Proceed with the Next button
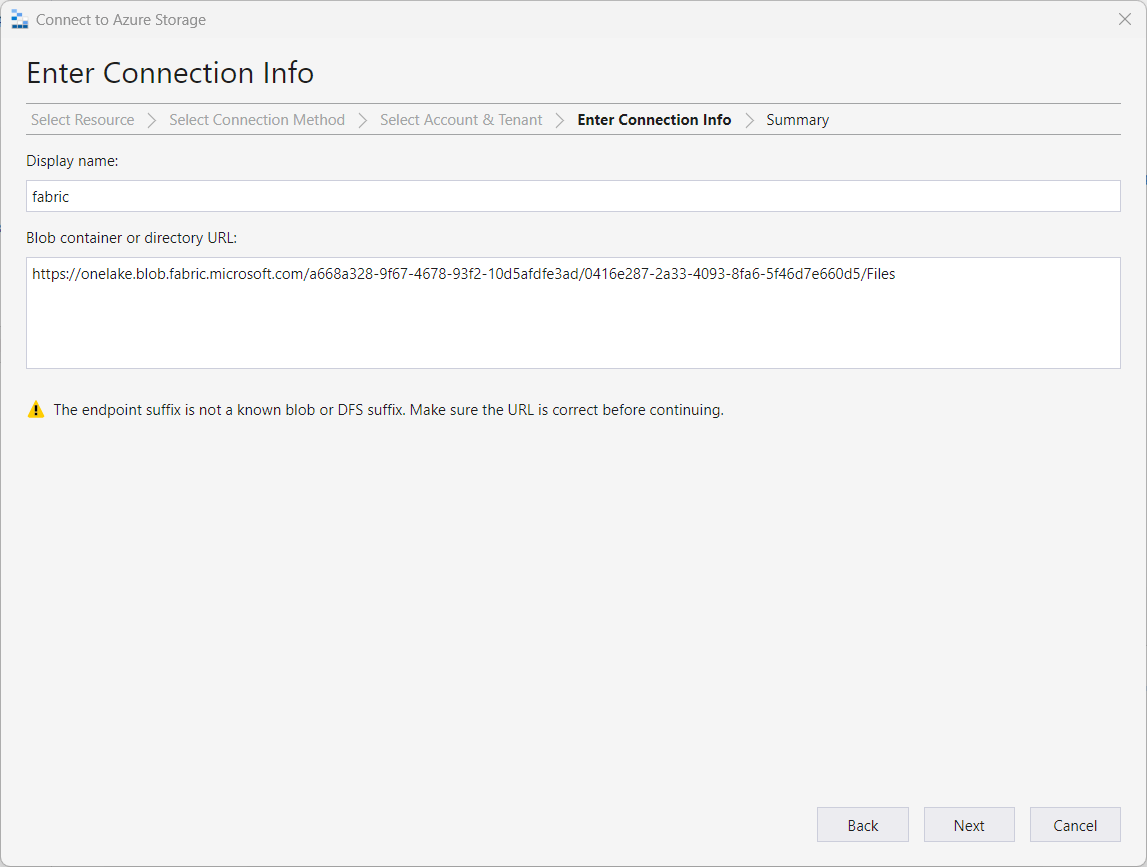Viewport: 1147px width, 867px height. (969, 825)
